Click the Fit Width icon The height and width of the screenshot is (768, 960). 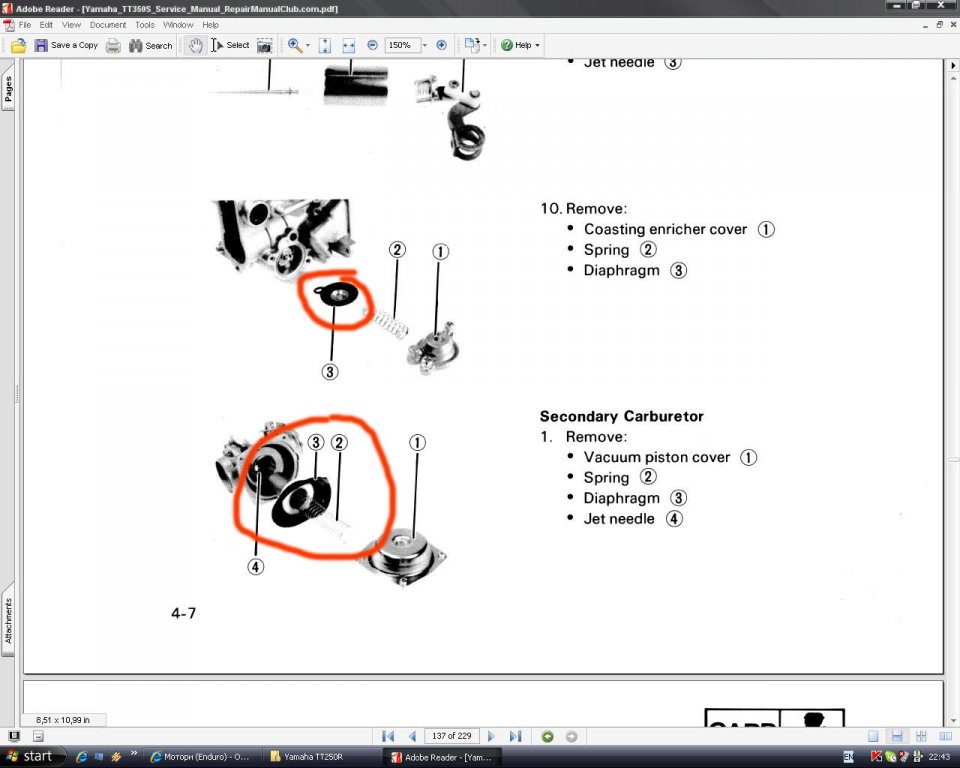(348, 45)
